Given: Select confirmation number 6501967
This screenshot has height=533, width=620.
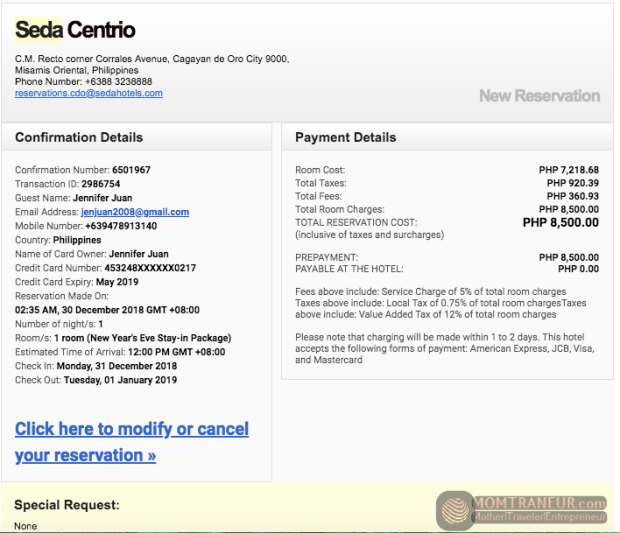Looking at the screenshot, I should [131, 170].
